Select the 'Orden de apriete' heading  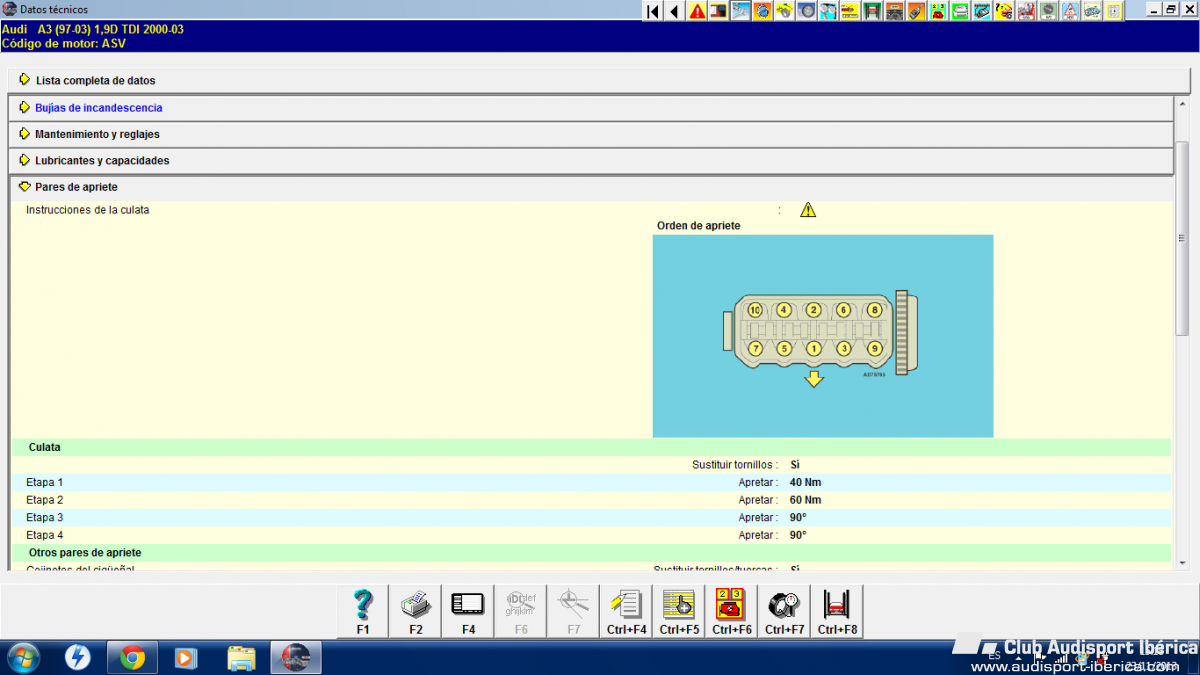699,226
